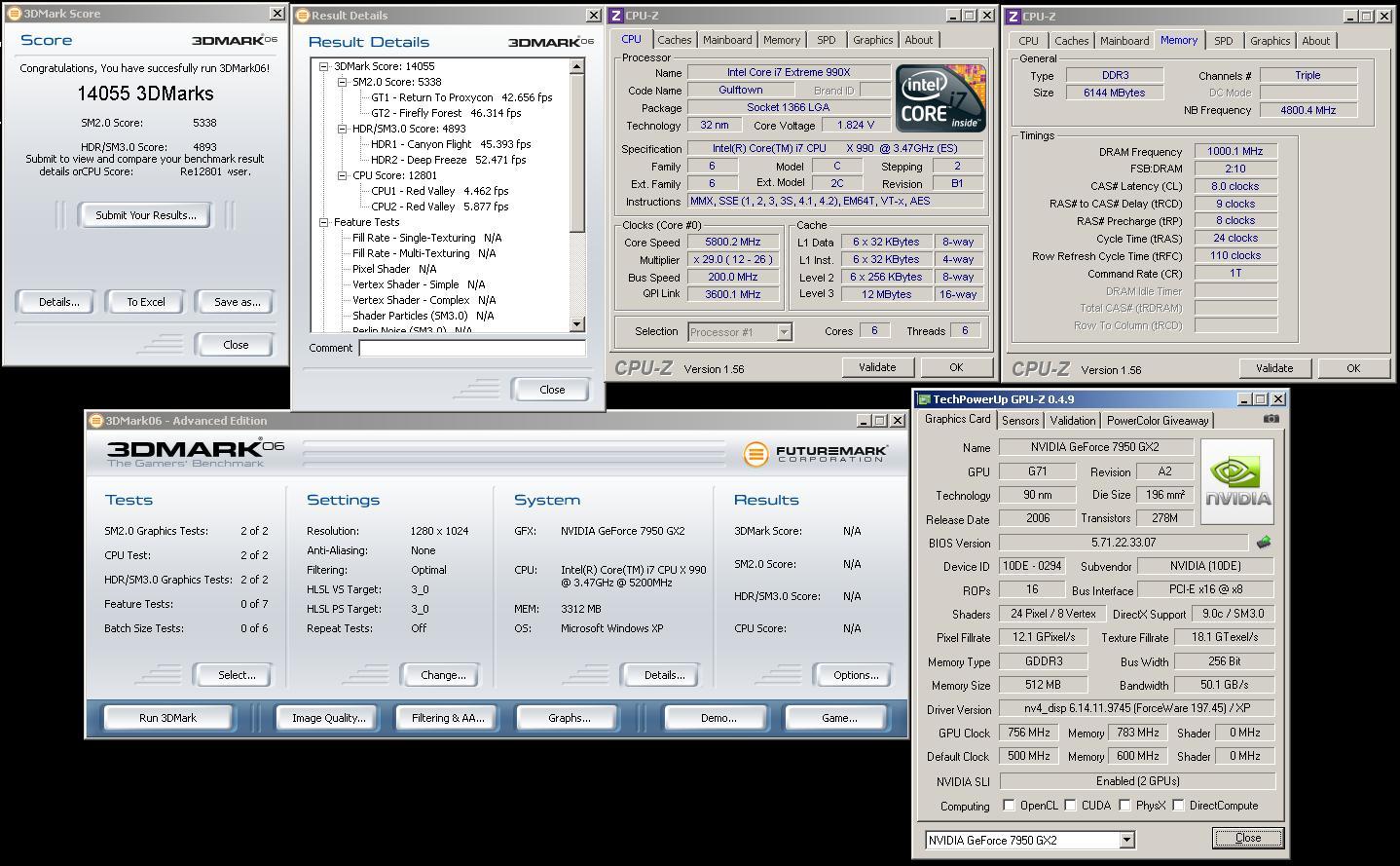Click the Driver Version field in GPU-Z
Image resolution: width=1400 pixels, height=866 pixels.
coord(1137,709)
